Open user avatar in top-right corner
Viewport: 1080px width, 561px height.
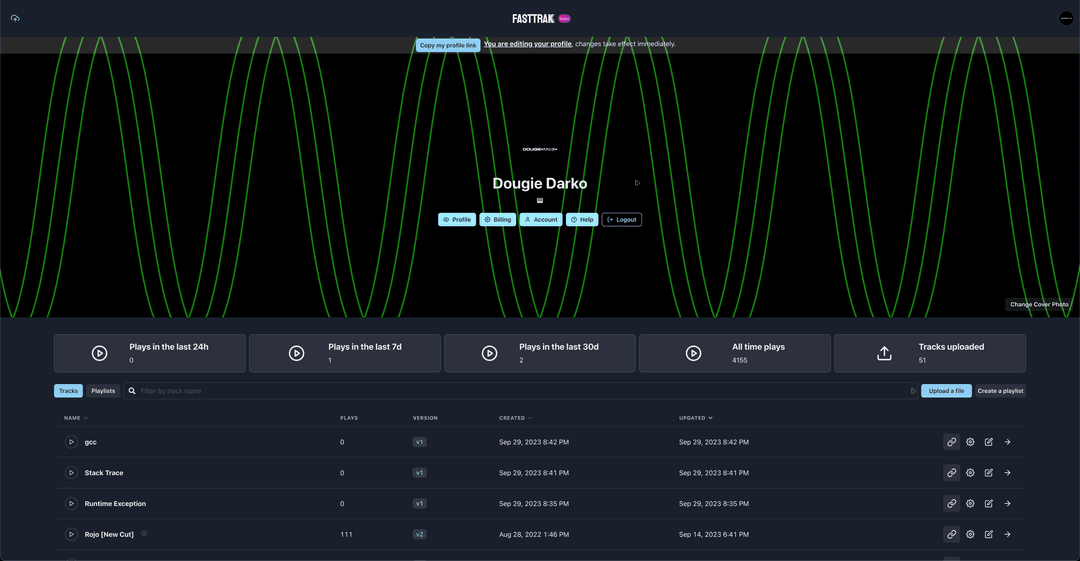1066,18
